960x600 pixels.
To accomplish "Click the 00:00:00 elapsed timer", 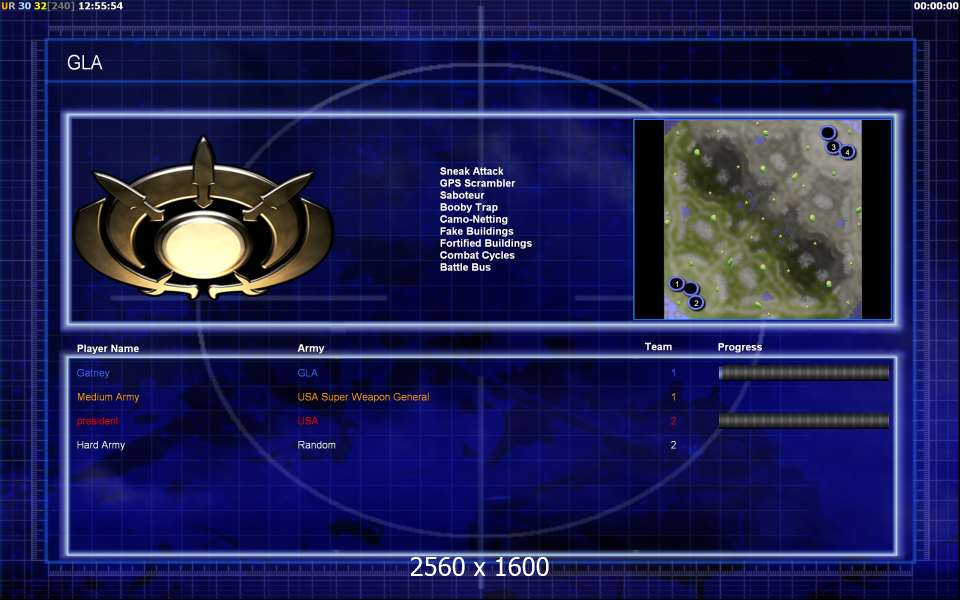I will [x=936, y=6].
